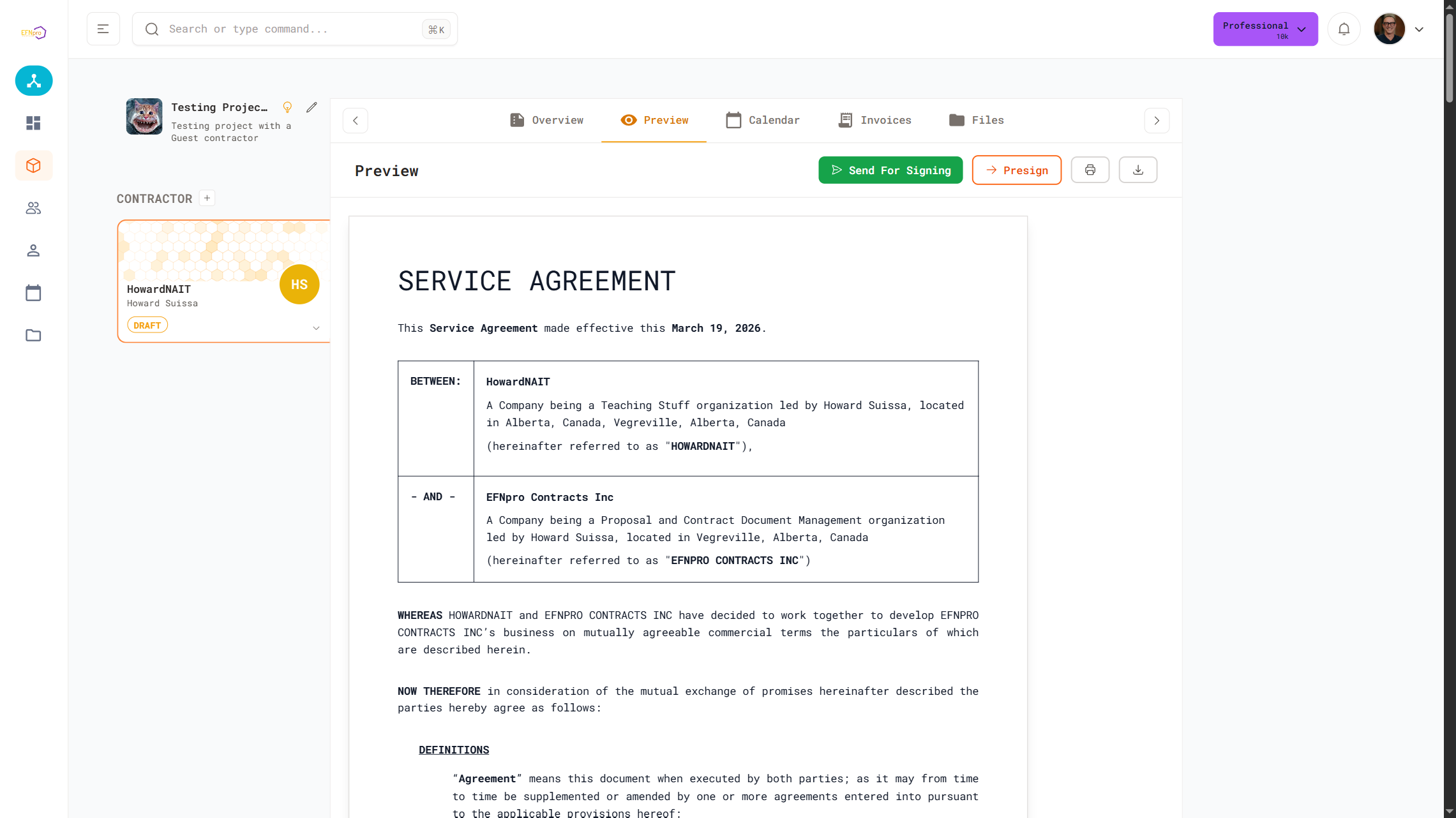Open the folder icon in sidebar
This screenshot has height=818, width=1456.
[x=33, y=336]
